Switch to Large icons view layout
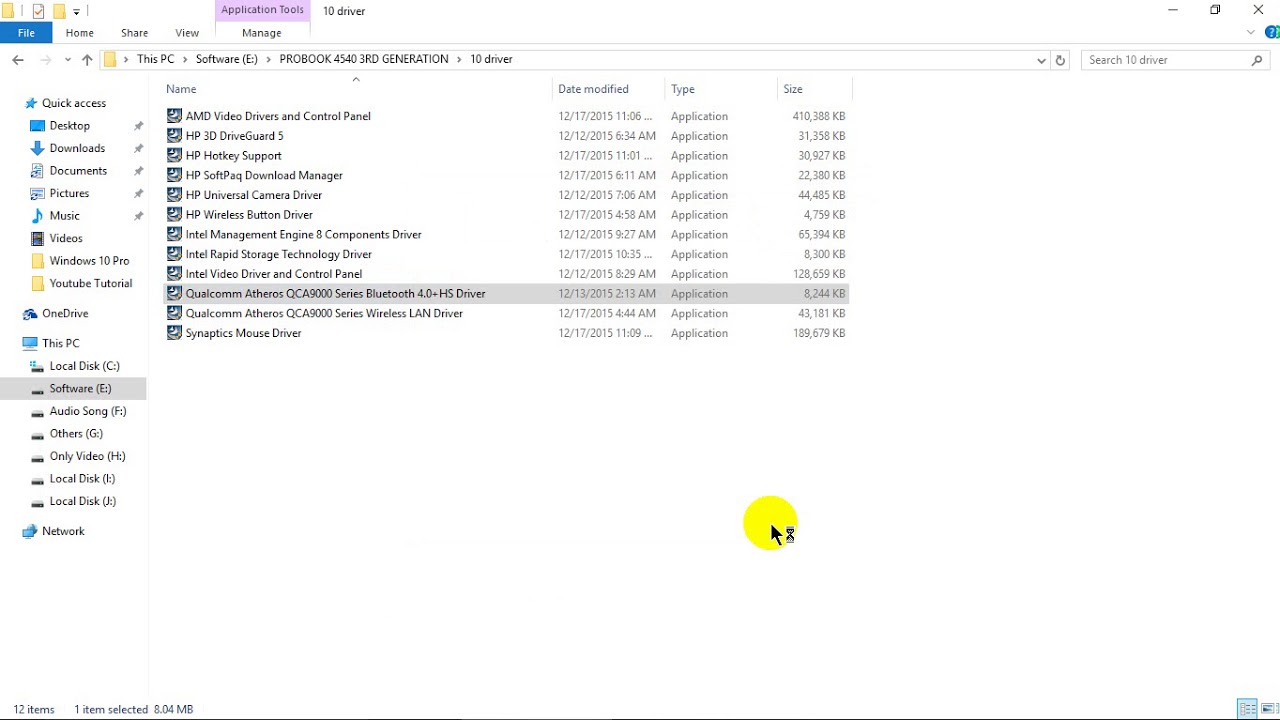 1267,709
